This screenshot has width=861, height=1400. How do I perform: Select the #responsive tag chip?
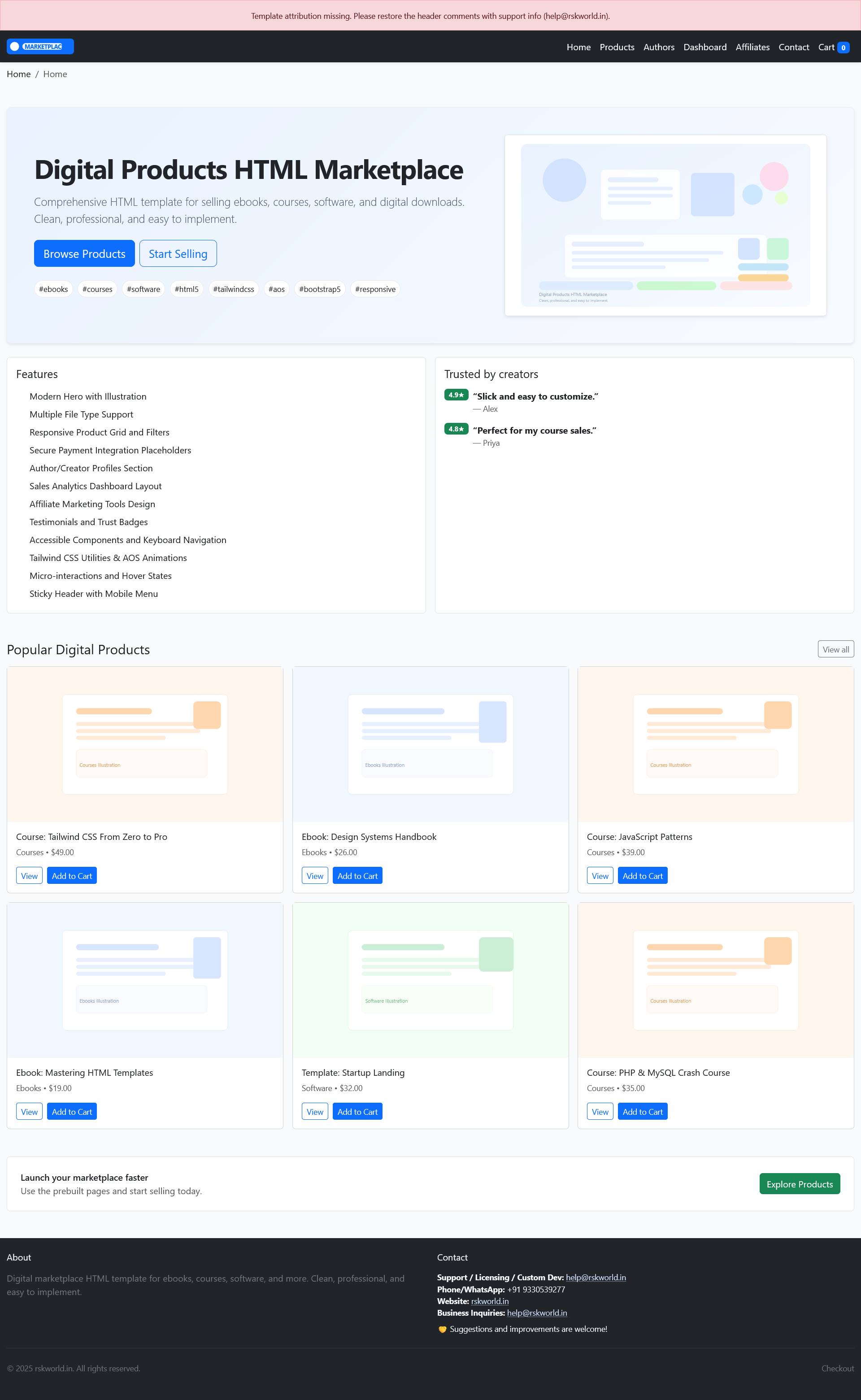375,289
